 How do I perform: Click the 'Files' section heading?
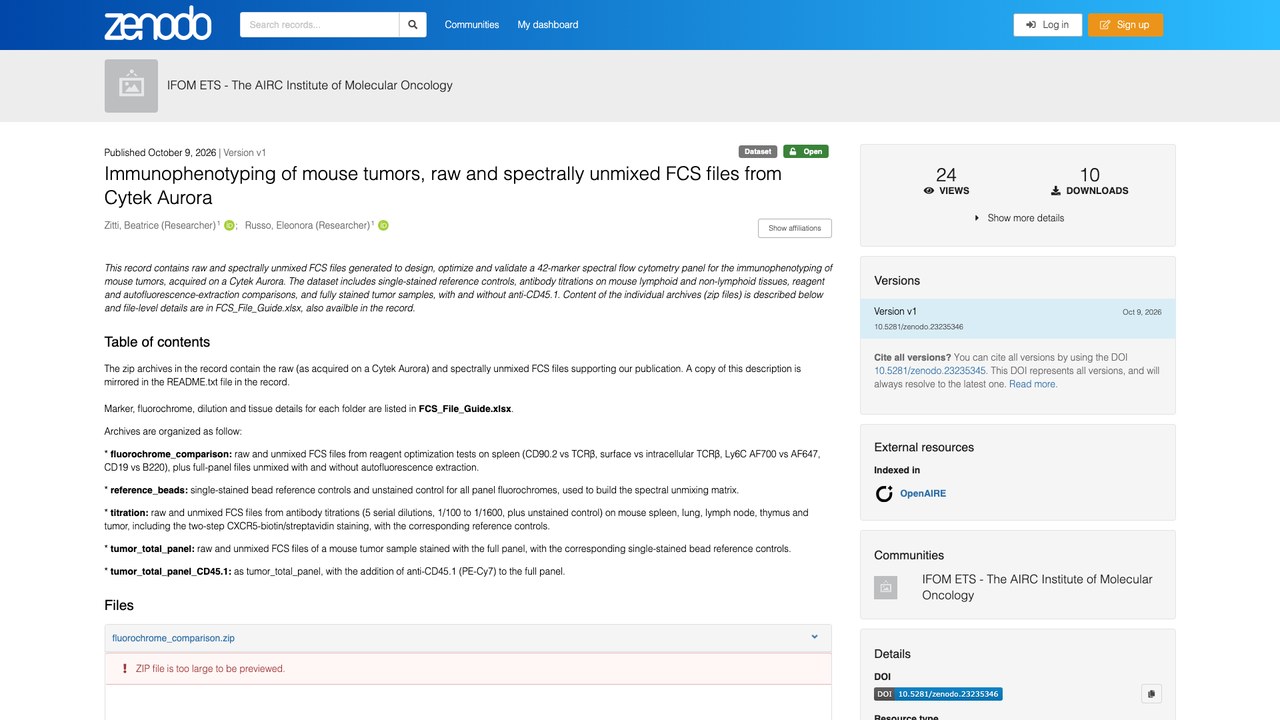tap(119, 605)
